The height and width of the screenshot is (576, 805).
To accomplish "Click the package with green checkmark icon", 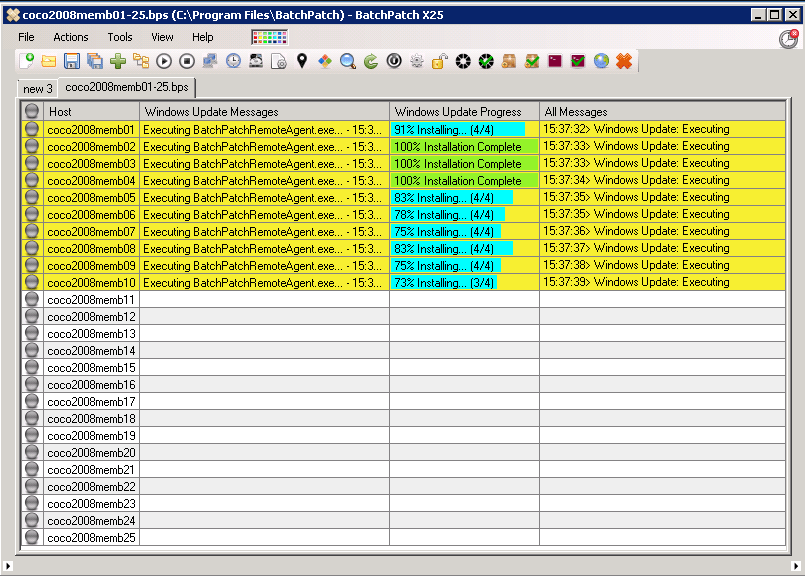I will (x=532, y=61).
